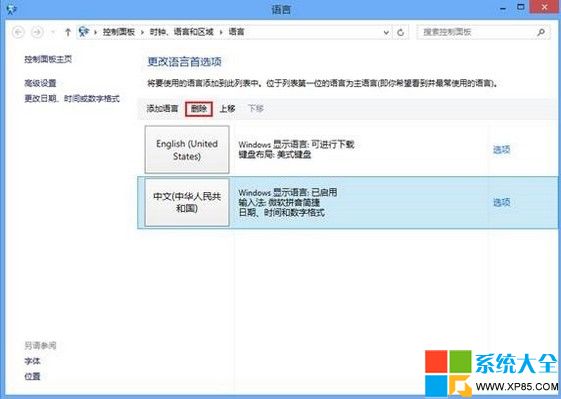Expand the chevron after 控制面板 breadcrumb
The image size is (561, 399).
click(142, 32)
